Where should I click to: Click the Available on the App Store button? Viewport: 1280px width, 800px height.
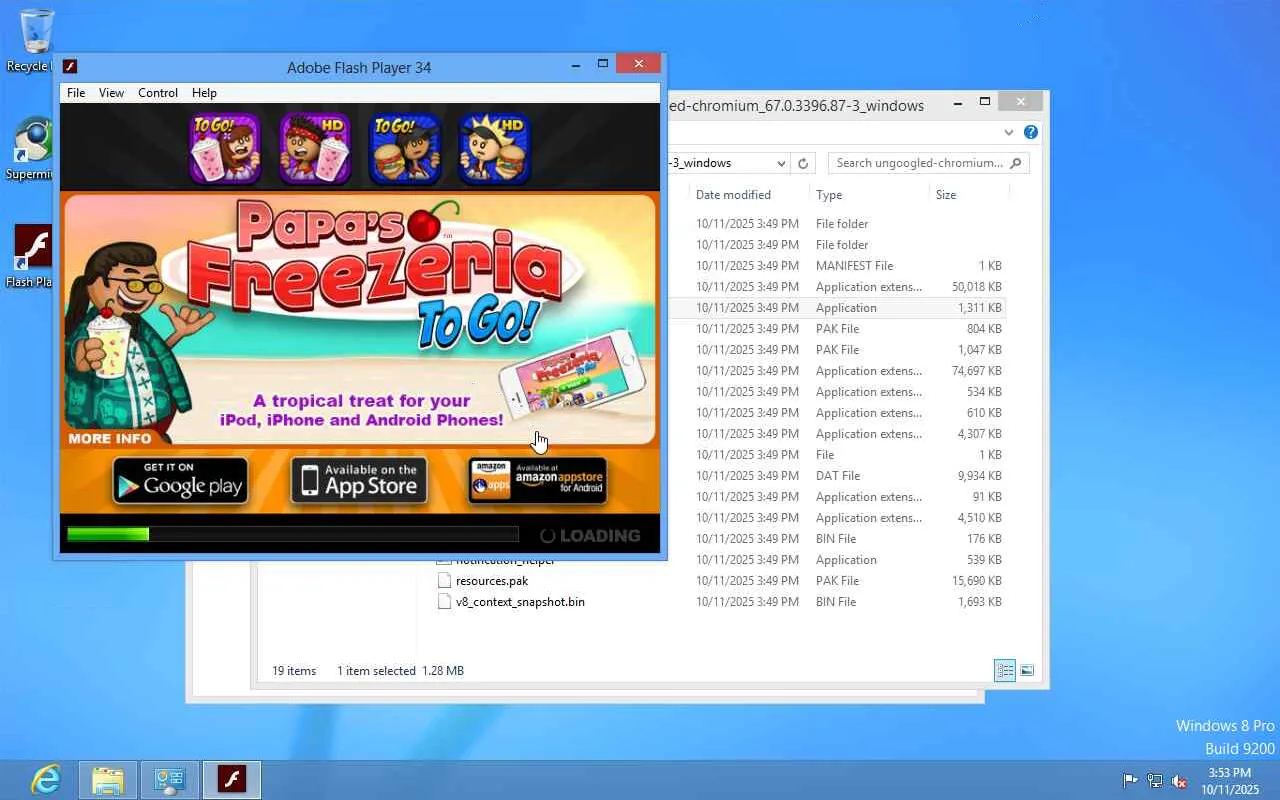(359, 480)
